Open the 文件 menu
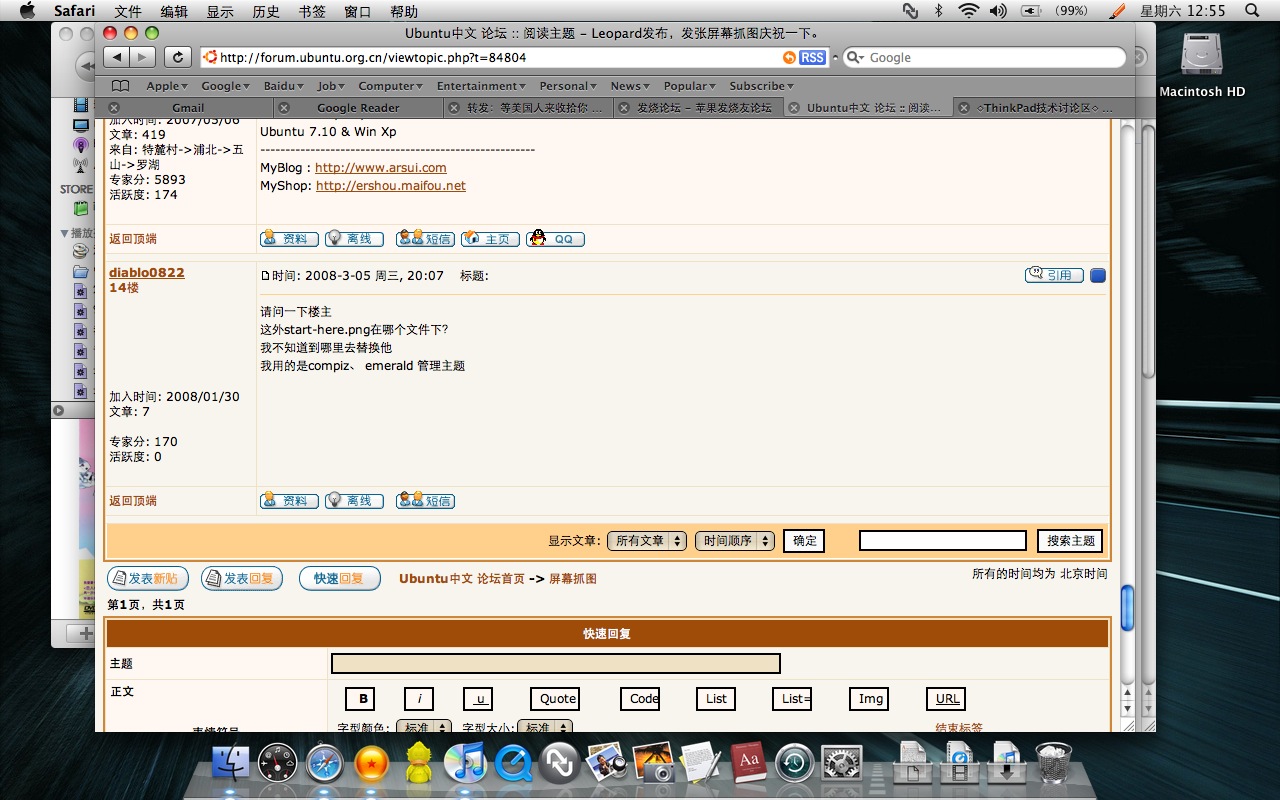 click(128, 10)
